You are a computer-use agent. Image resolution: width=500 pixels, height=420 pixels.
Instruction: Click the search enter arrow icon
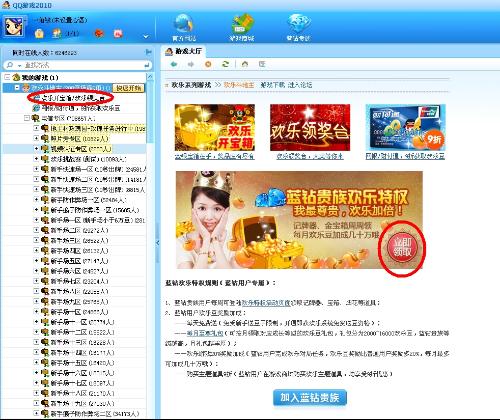[147, 65]
